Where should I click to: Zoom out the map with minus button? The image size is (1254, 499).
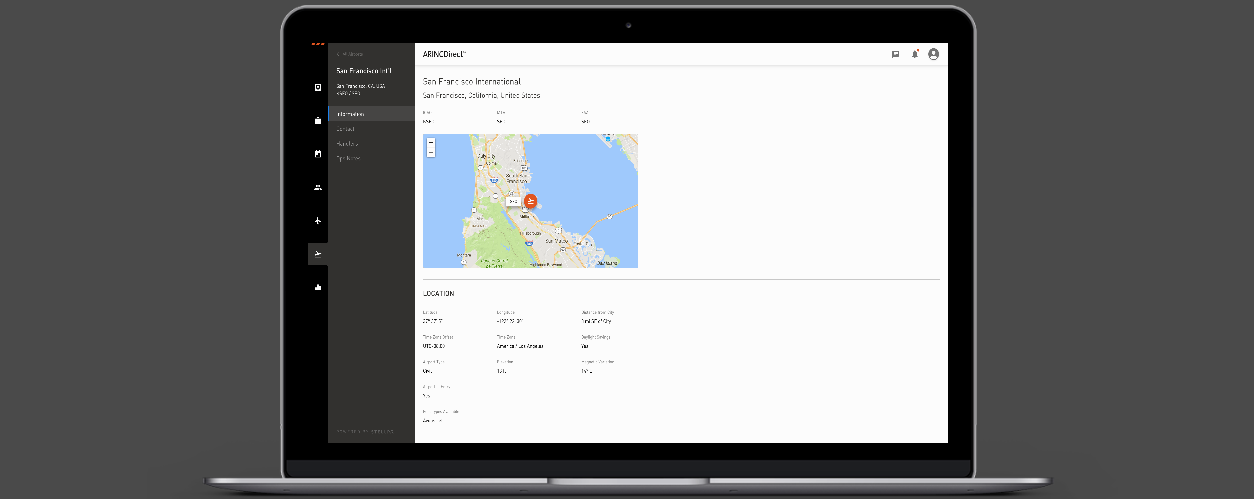[431, 153]
